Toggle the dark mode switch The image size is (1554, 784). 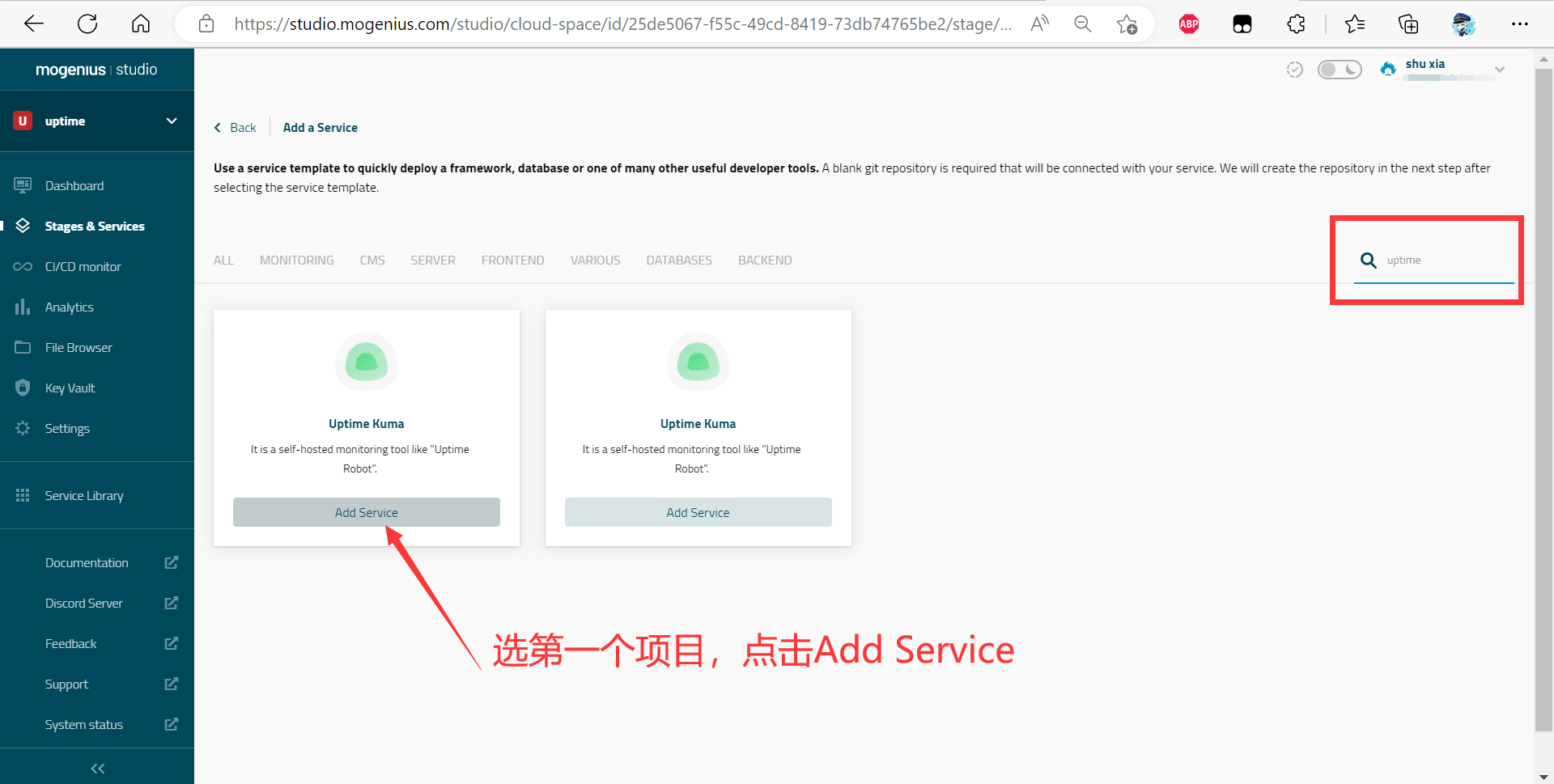1339,70
